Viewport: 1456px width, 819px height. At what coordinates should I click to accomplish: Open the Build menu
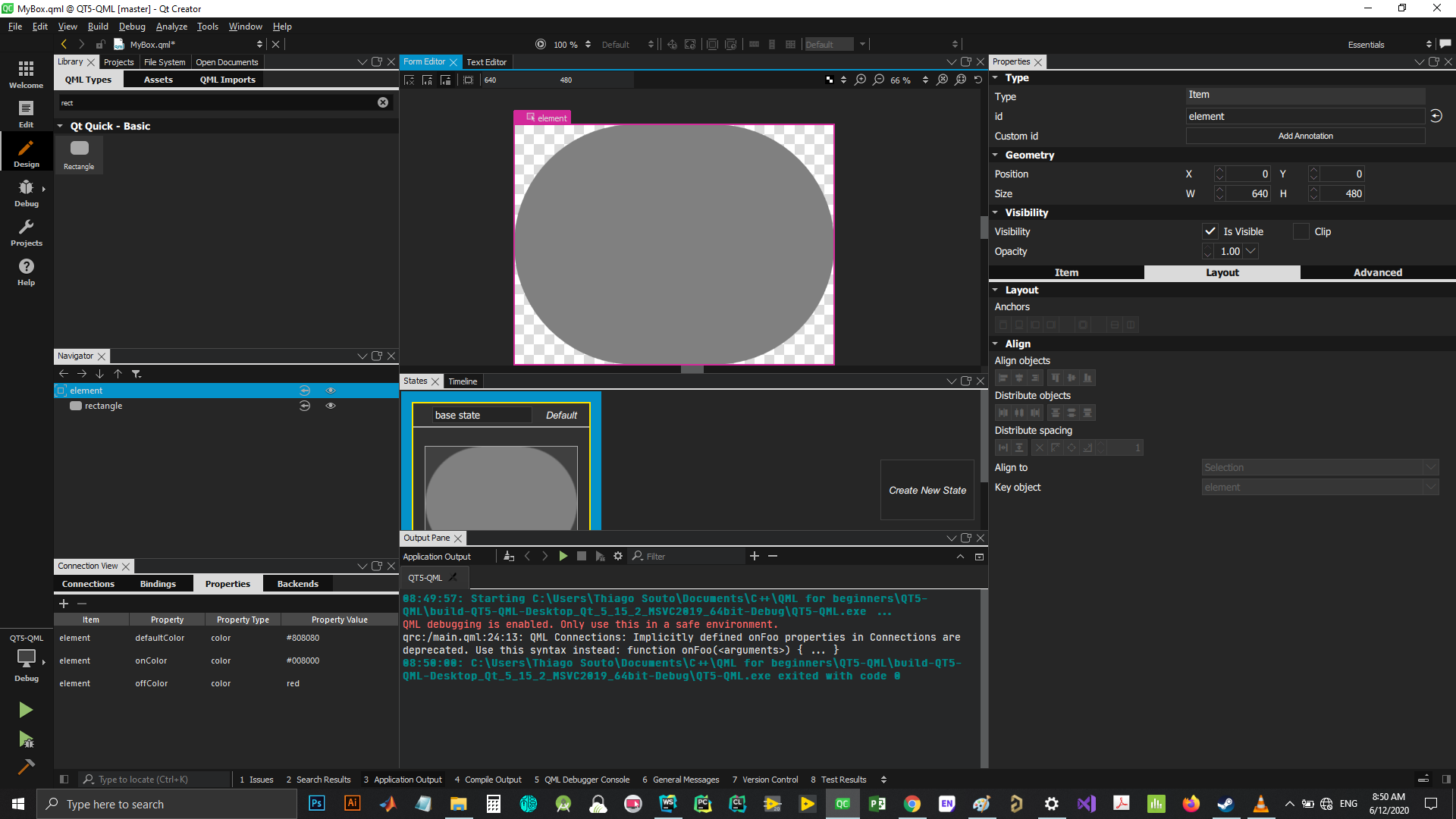[98, 26]
